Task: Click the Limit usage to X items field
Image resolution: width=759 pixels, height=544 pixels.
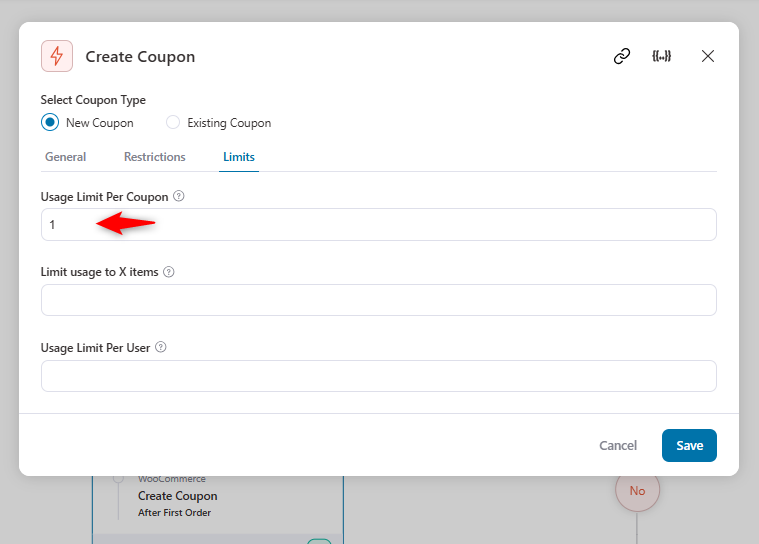Action: point(379,300)
